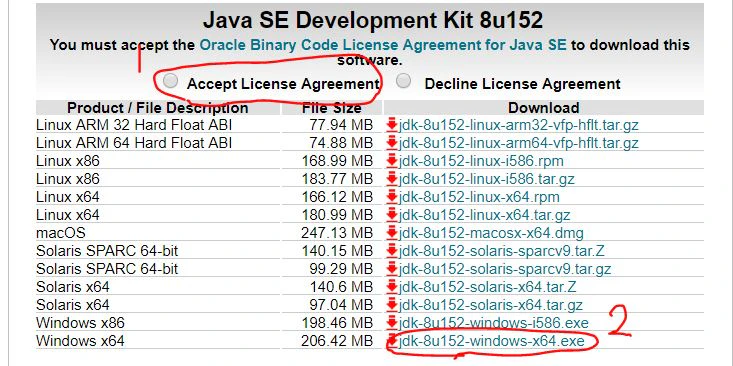733x366 pixels.
Task: Click red download arrow for linux-i586.rpm
Action: (392, 161)
